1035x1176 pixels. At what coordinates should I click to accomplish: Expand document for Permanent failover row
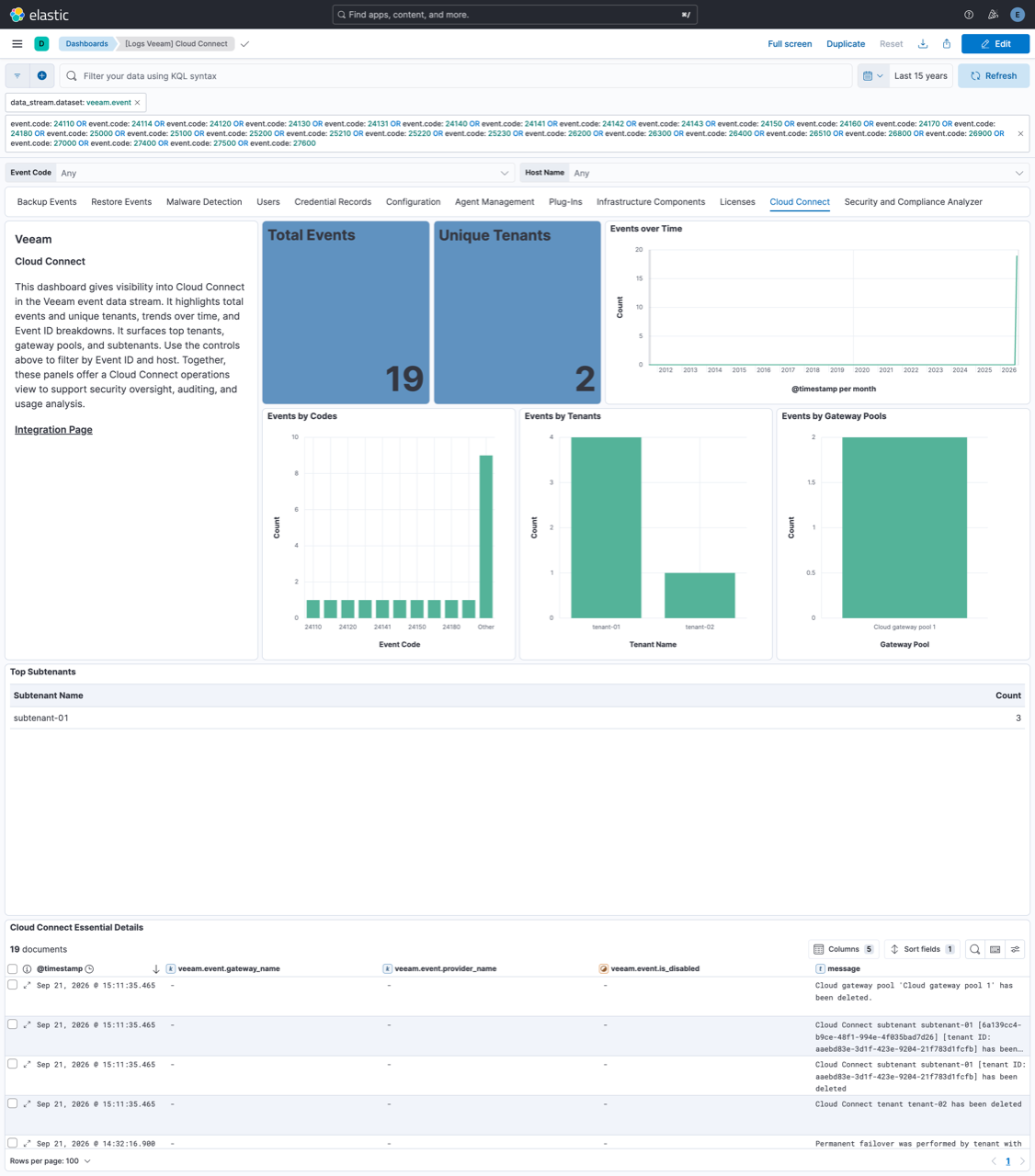pyautogui.click(x=27, y=1143)
